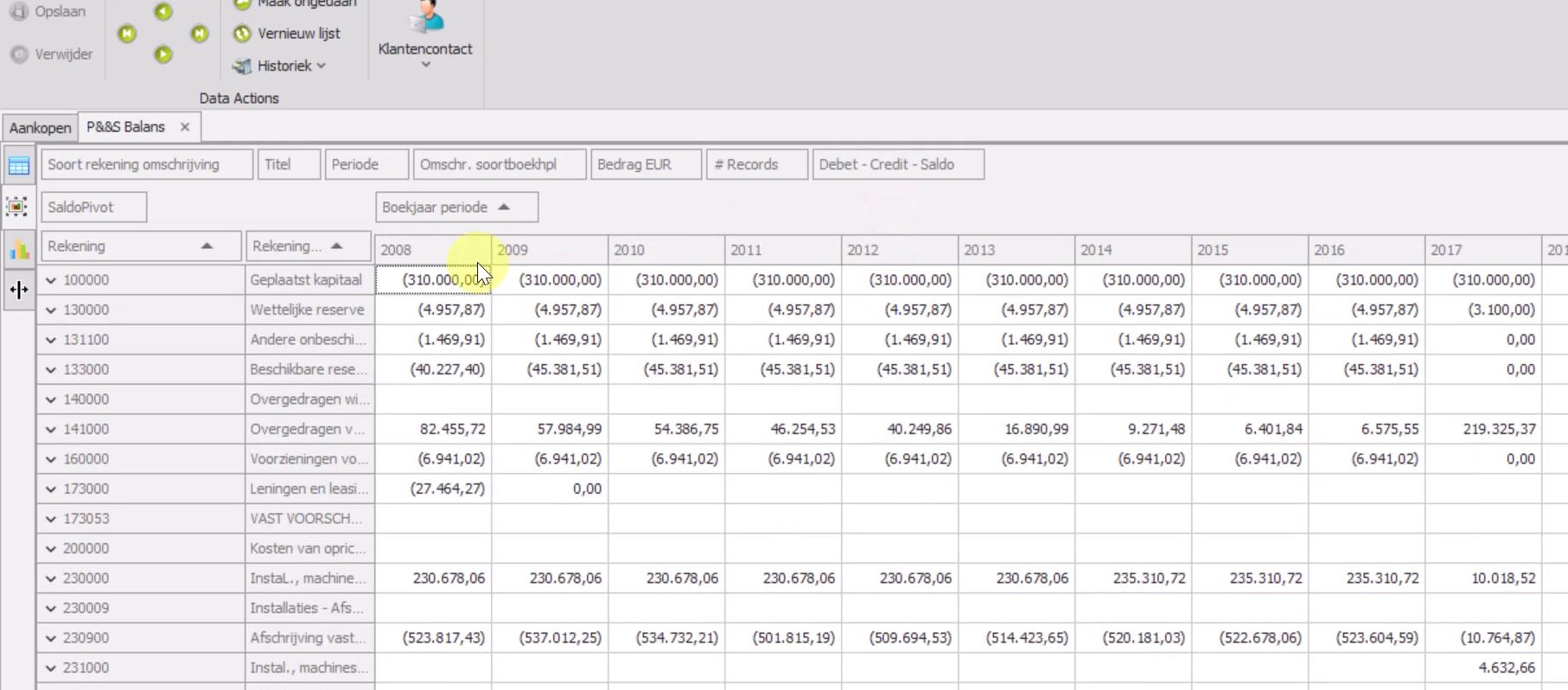1568x690 pixels.
Task: Click the Wettelijke reserve row label
Action: [309, 310]
